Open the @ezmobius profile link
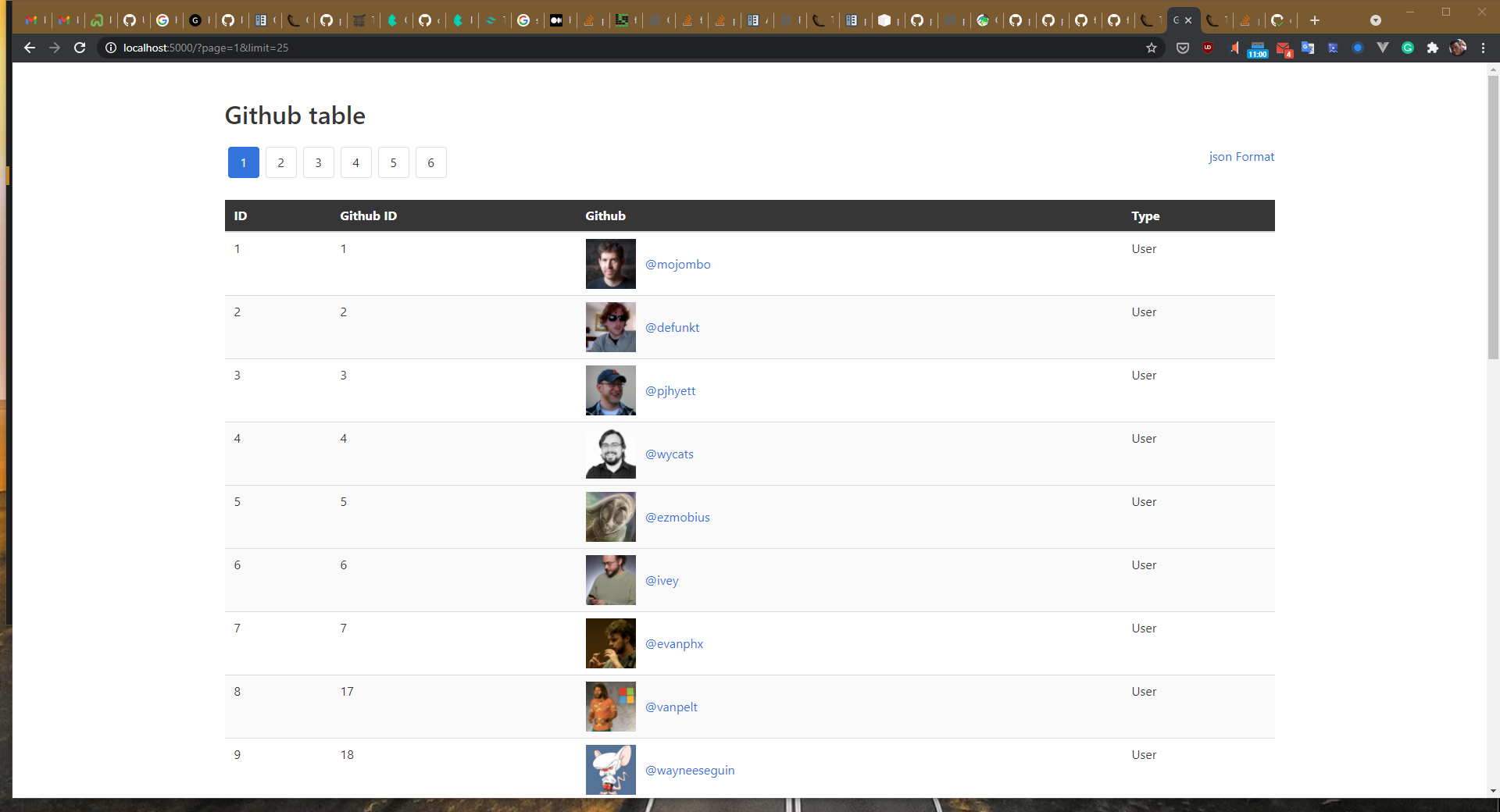 [x=678, y=518]
